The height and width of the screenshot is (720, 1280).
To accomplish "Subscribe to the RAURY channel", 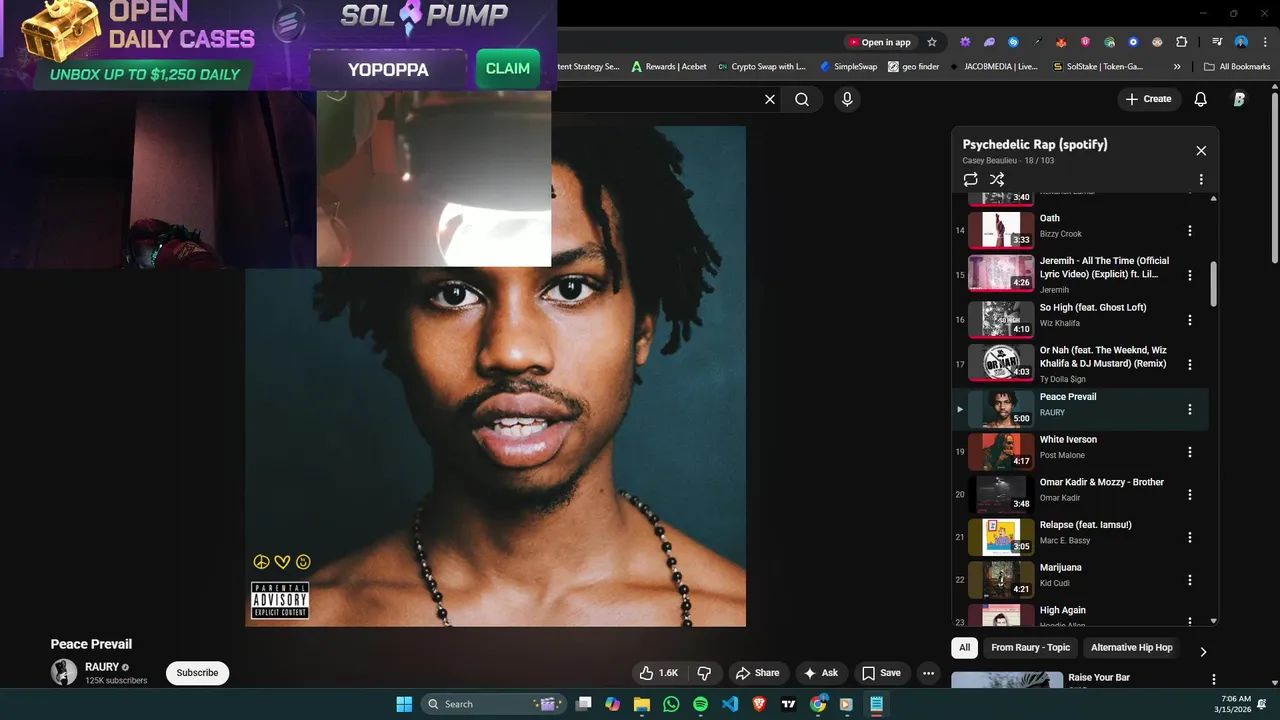I will point(197,673).
